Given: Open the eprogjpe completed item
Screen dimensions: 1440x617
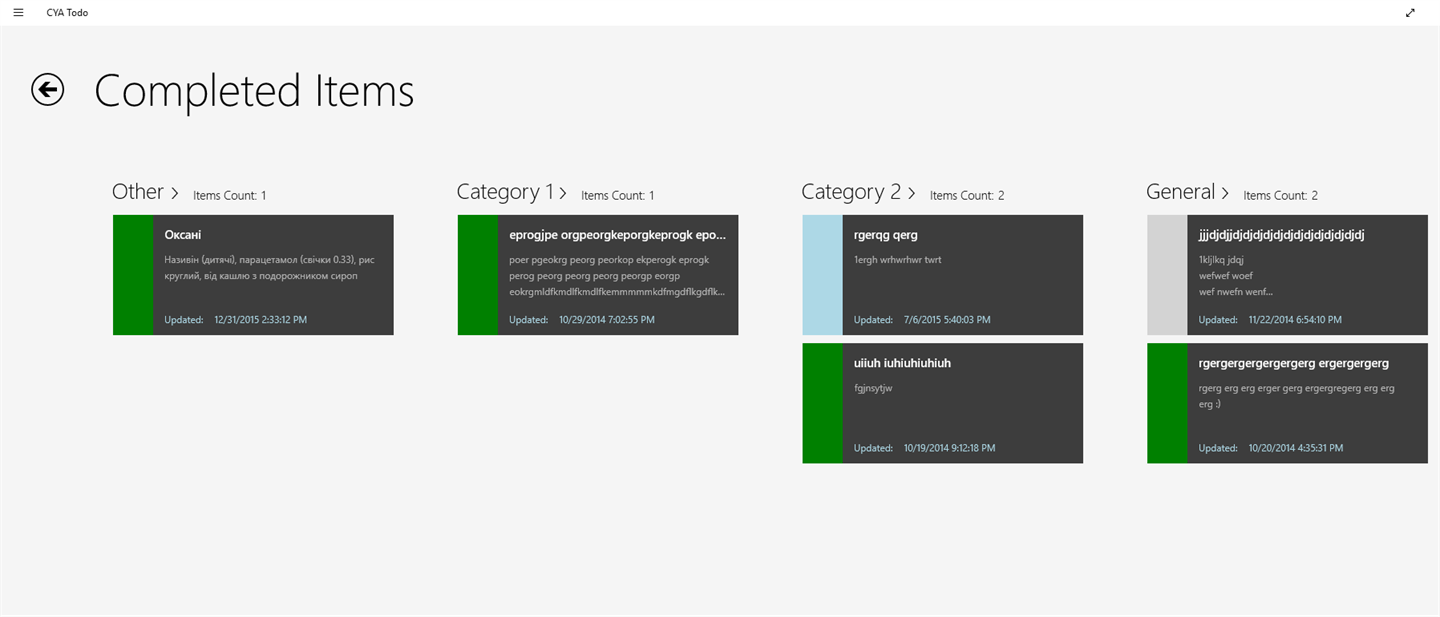Looking at the screenshot, I should [x=617, y=275].
